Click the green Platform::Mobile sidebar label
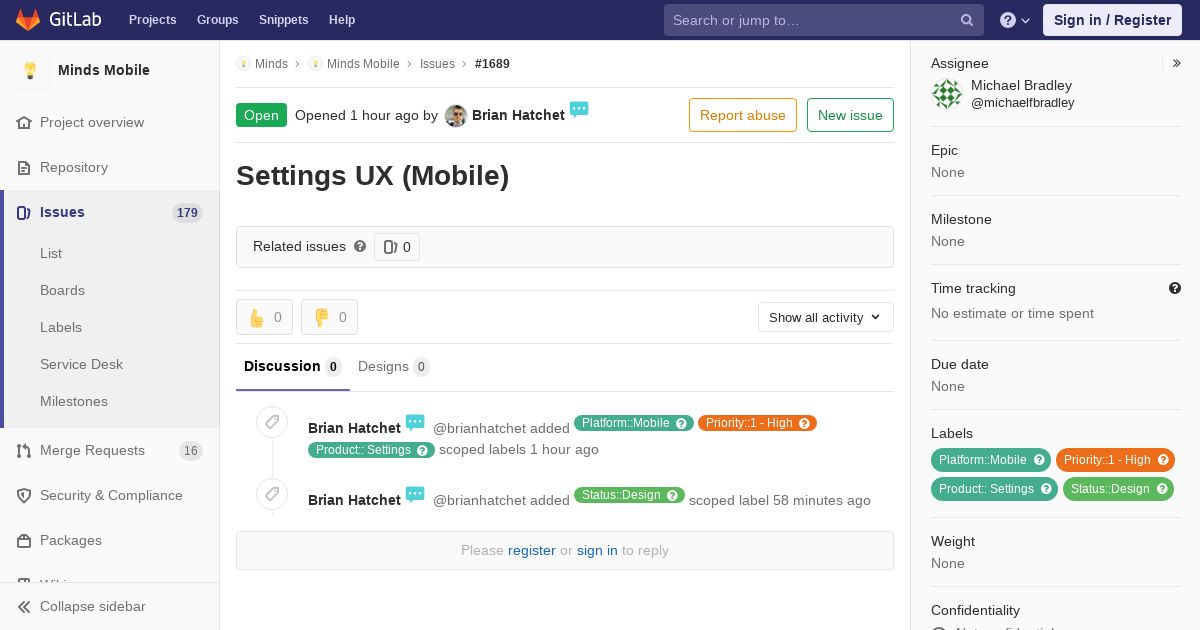The image size is (1200, 630). (x=991, y=460)
